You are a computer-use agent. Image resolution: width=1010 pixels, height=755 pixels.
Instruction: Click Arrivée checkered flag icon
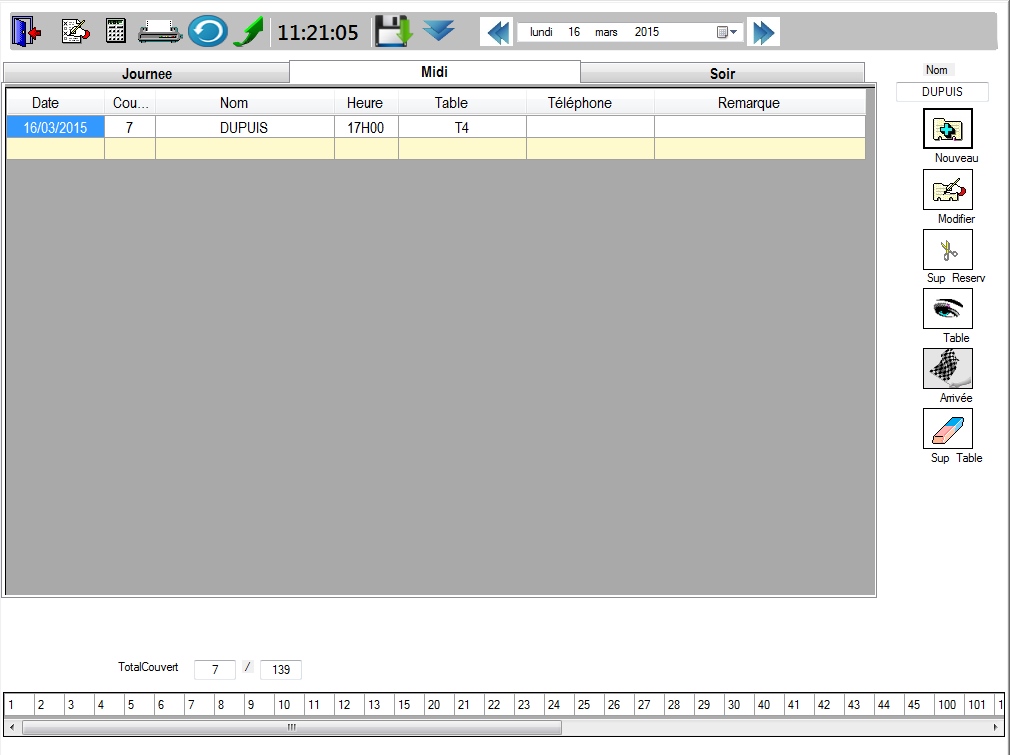(947, 369)
